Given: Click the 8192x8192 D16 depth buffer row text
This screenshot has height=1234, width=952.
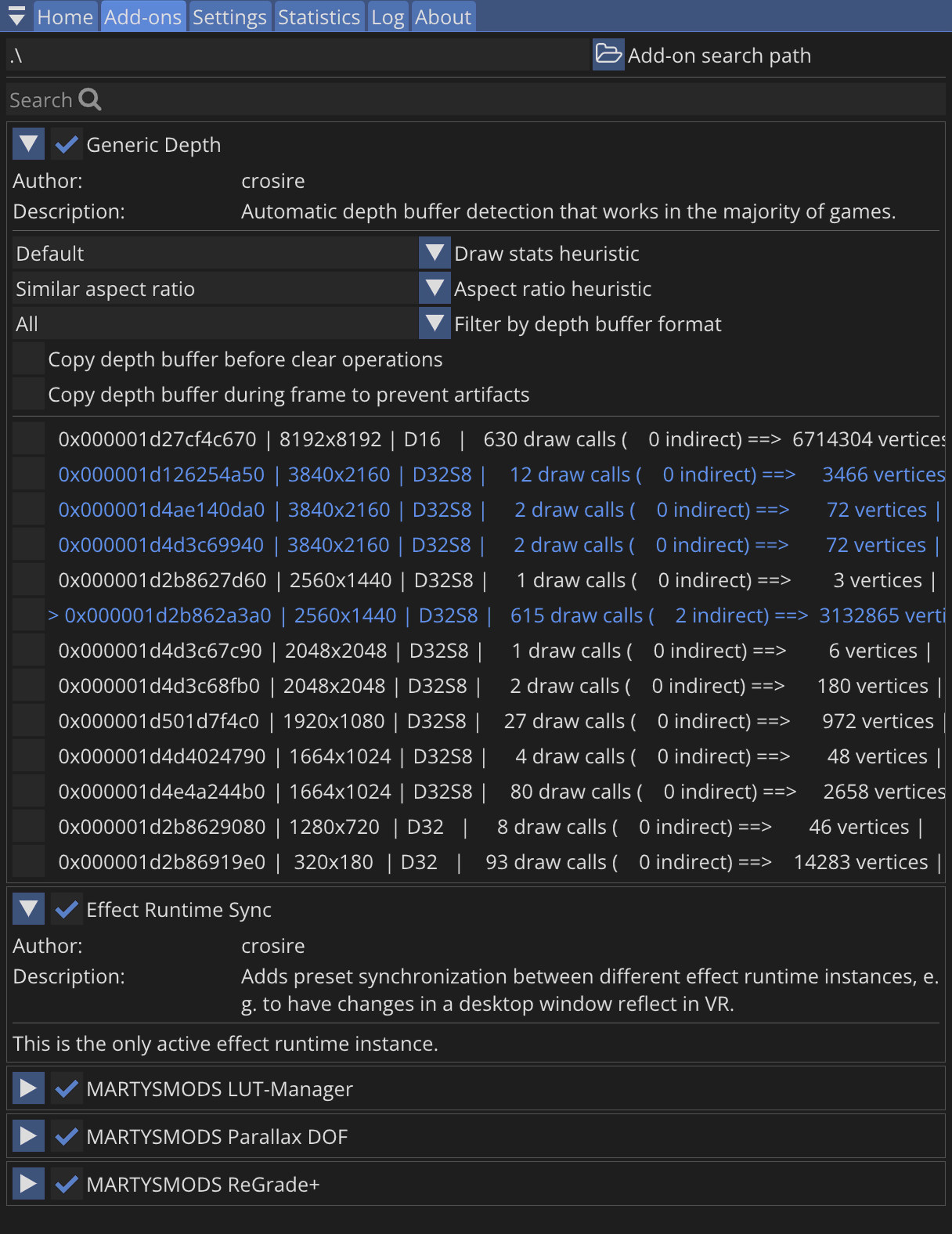Looking at the screenshot, I should [501, 438].
